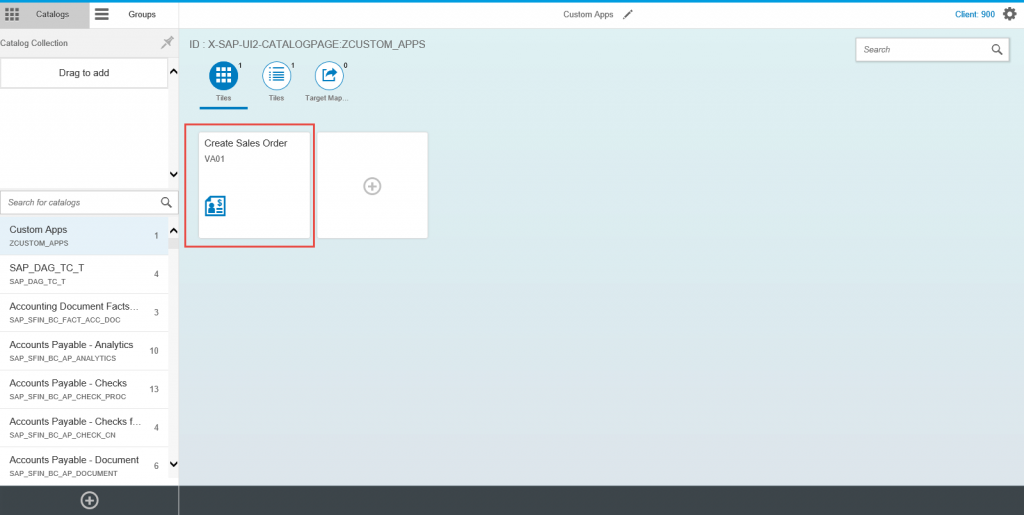Select Accounts Payable - Analytics catalog
This screenshot has width=1024, height=515.
click(84, 351)
